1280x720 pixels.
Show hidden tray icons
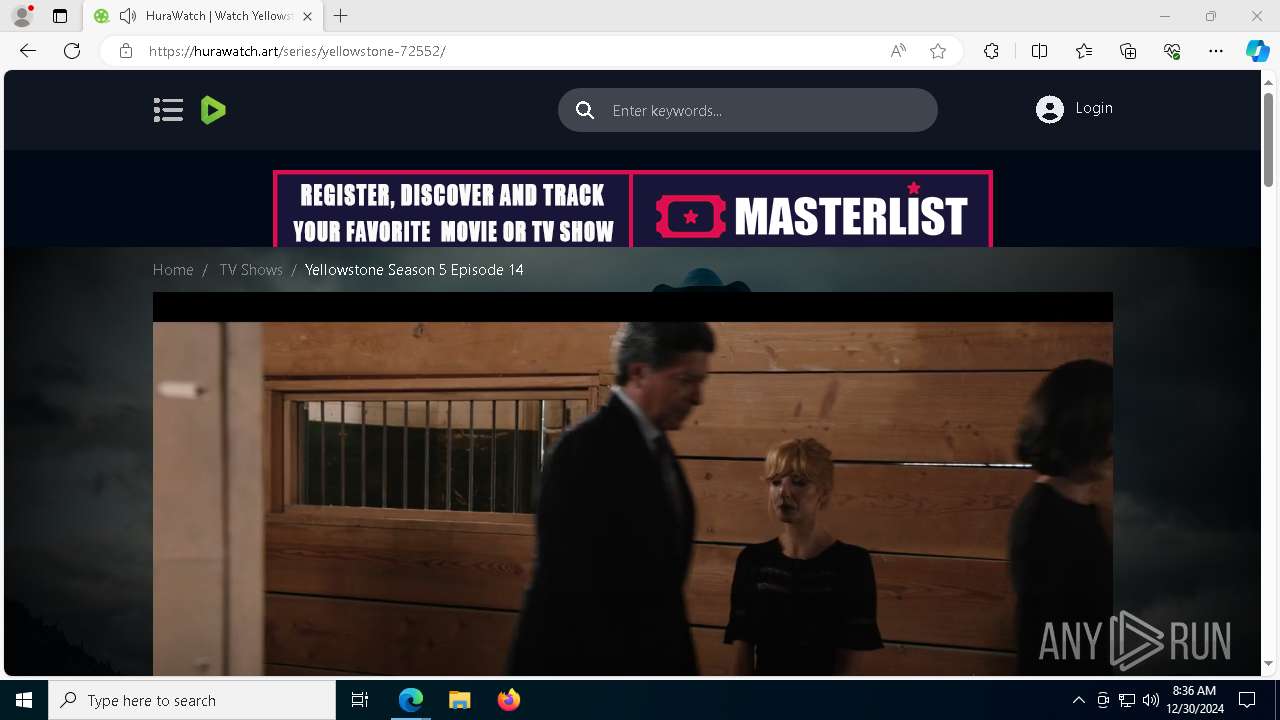[1078, 700]
